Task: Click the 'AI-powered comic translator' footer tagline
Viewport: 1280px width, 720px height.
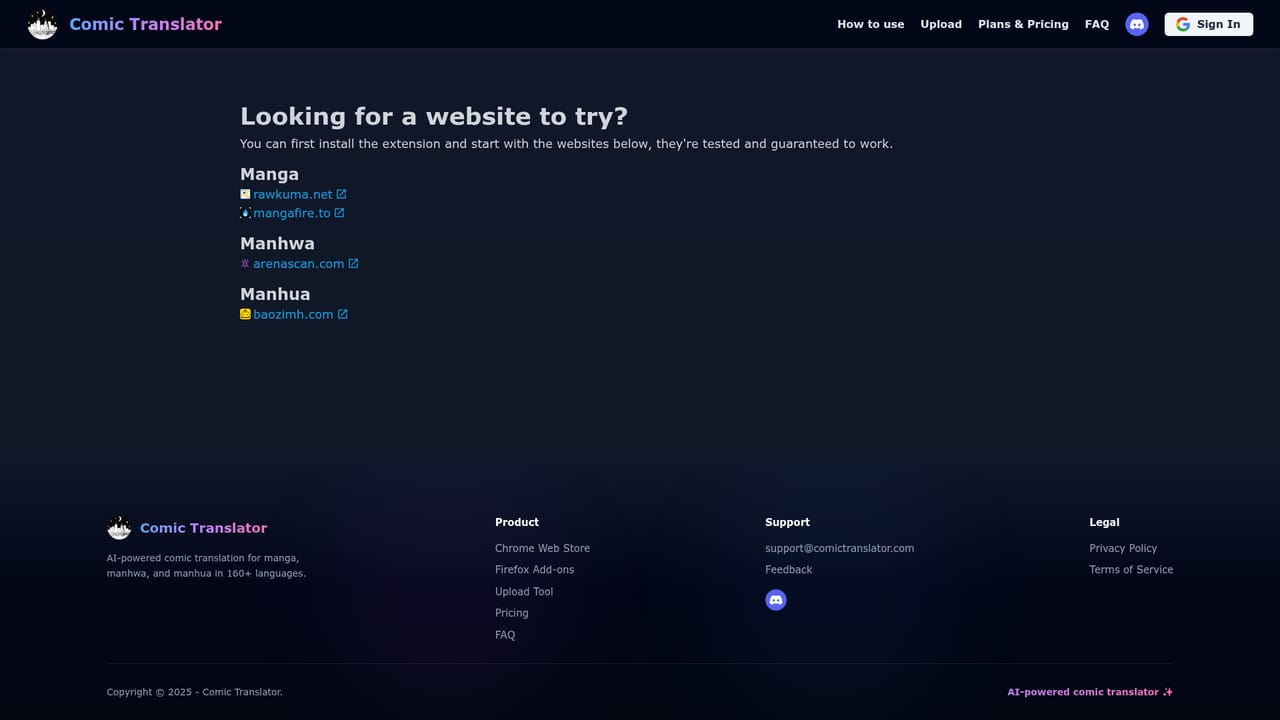Action: pyautogui.click(x=1090, y=692)
